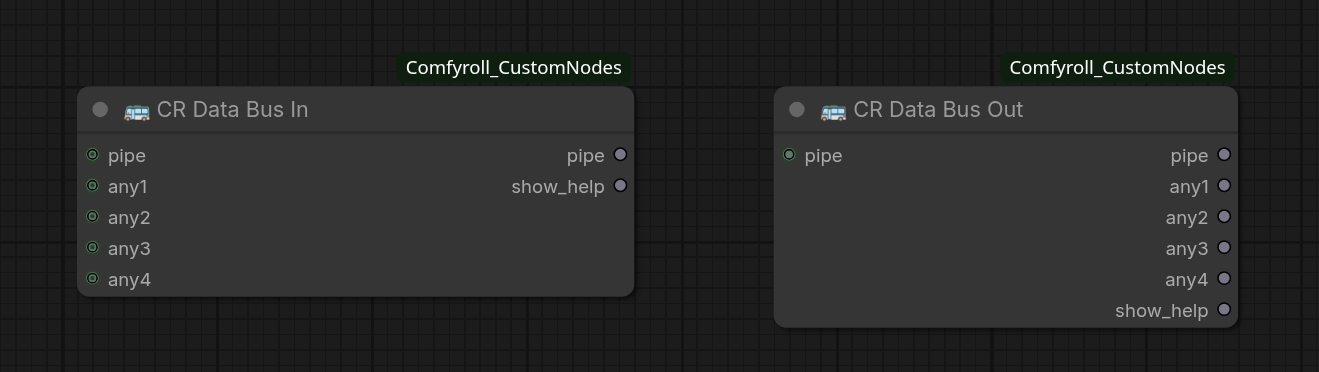1319x372 pixels.
Task: Click pipe input socket on Data Bus In
Action: 93,155
